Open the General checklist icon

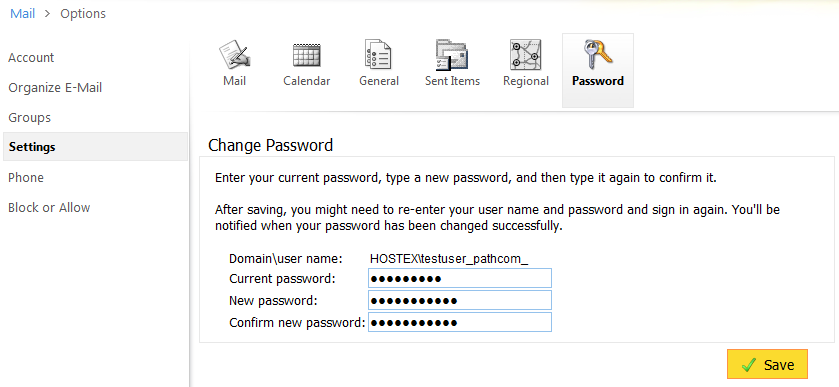[378, 54]
